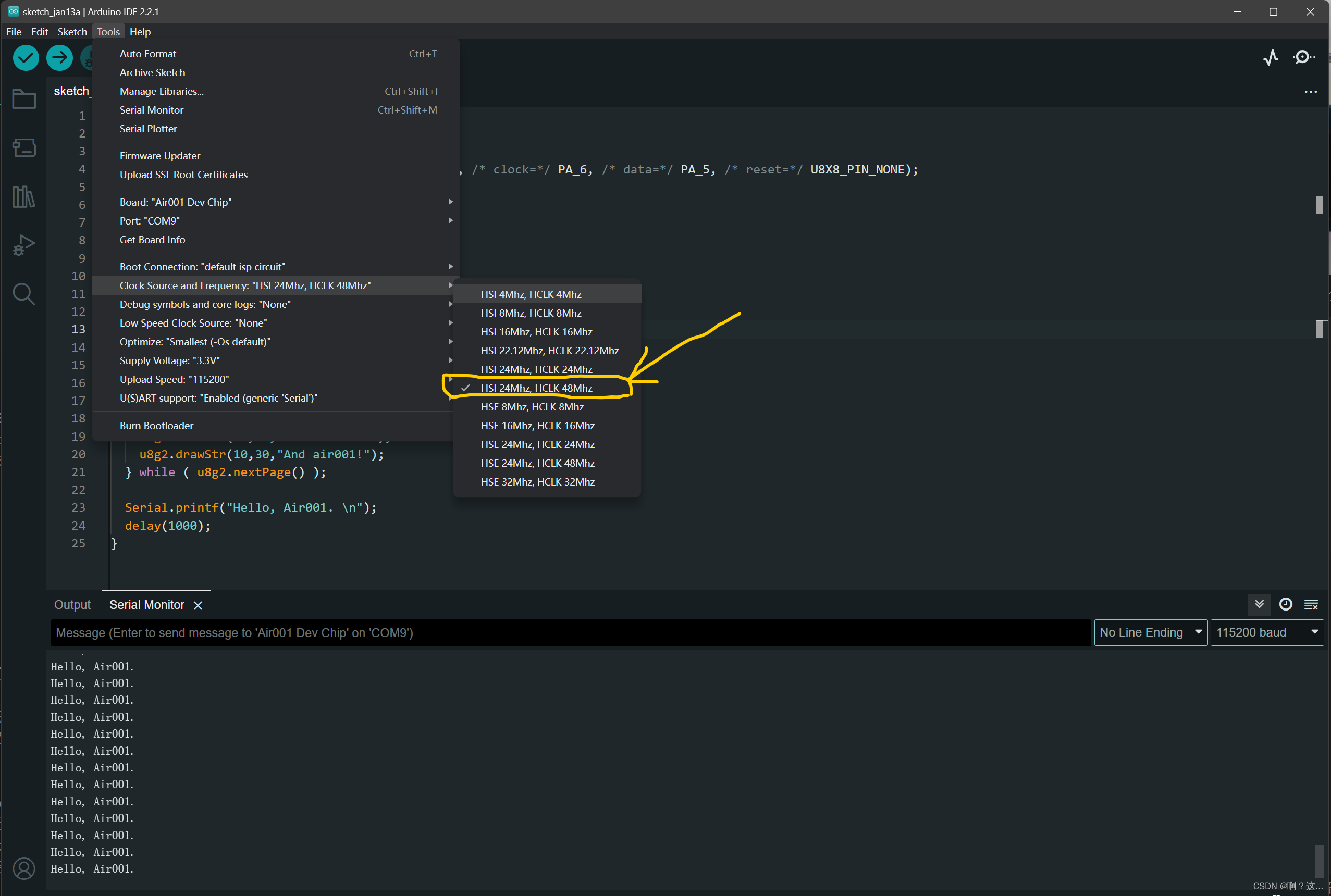Expand Clock Source and Frequency submenu
This screenshot has height=896, width=1331.
pyautogui.click(x=276, y=285)
